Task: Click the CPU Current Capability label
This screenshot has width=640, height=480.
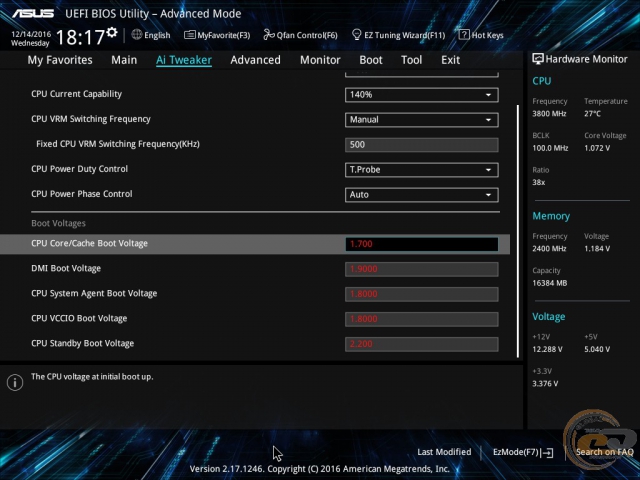Action: (76, 94)
